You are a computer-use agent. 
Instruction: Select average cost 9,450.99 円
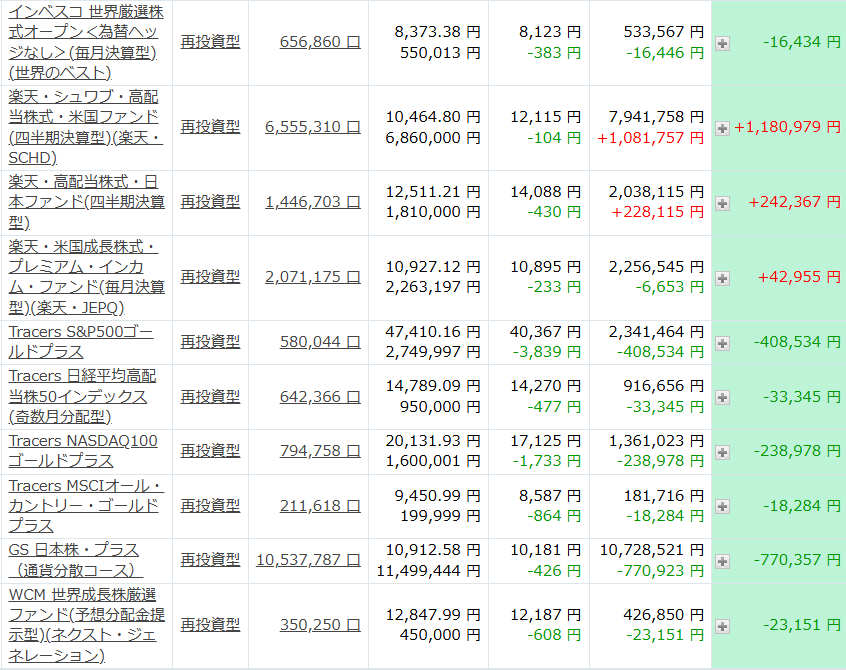(437, 495)
